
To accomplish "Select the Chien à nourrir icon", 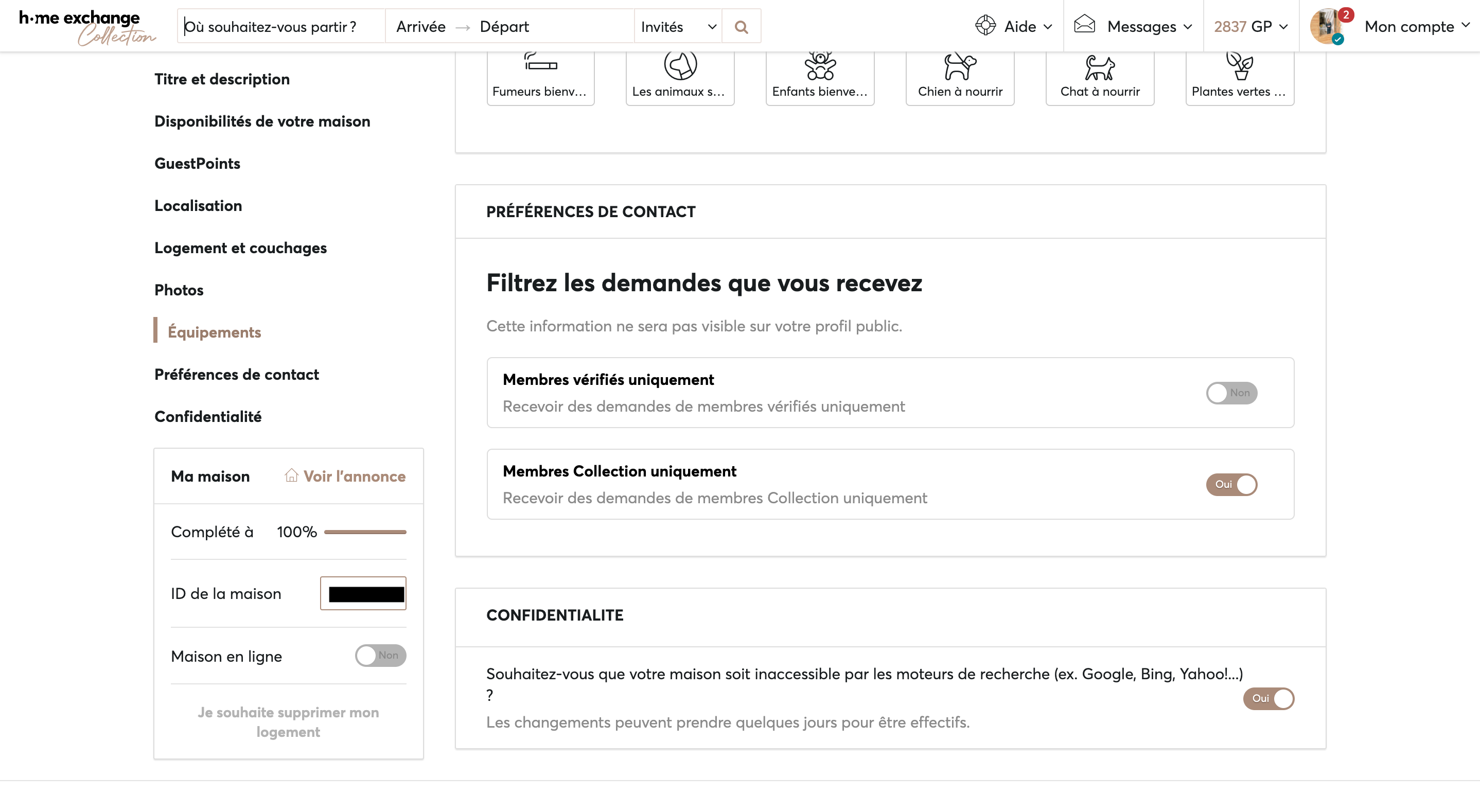I will click(959, 67).
